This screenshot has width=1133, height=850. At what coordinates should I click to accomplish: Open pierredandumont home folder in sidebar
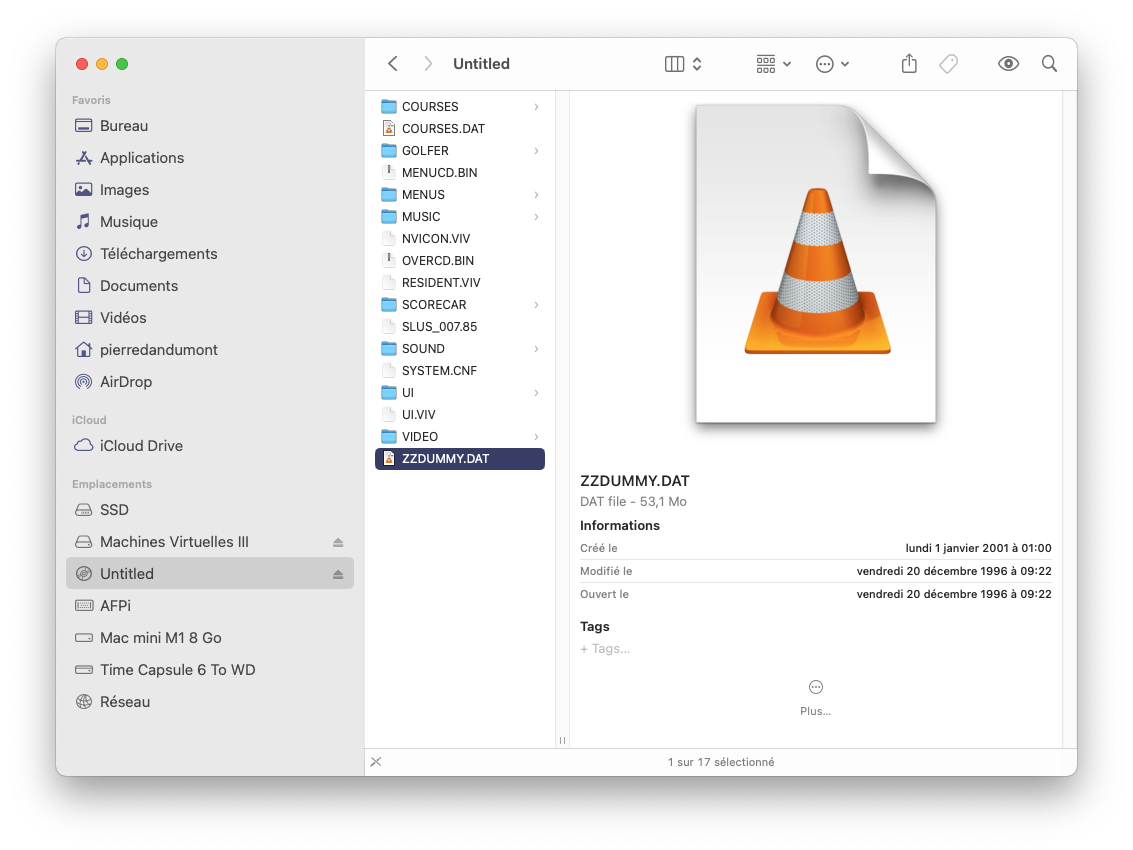[210, 350]
